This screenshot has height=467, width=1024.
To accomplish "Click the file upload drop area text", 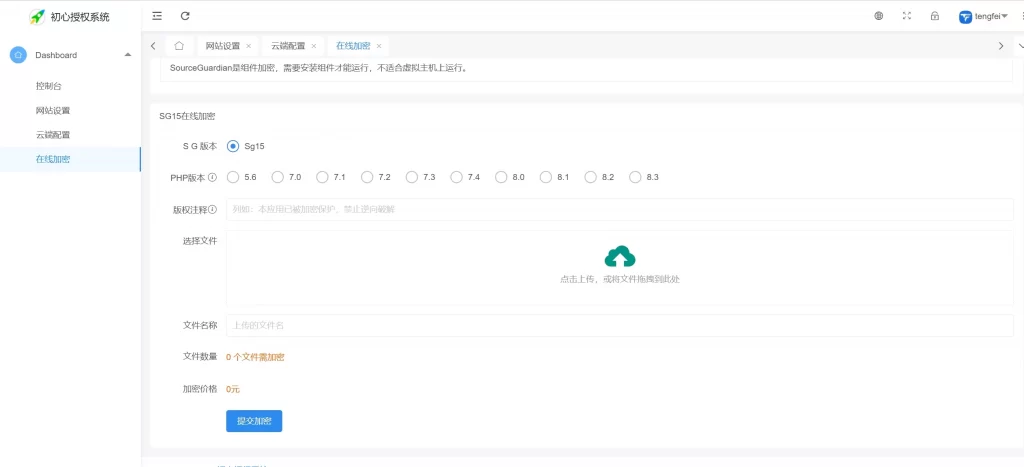I will pyautogui.click(x=620, y=279).
